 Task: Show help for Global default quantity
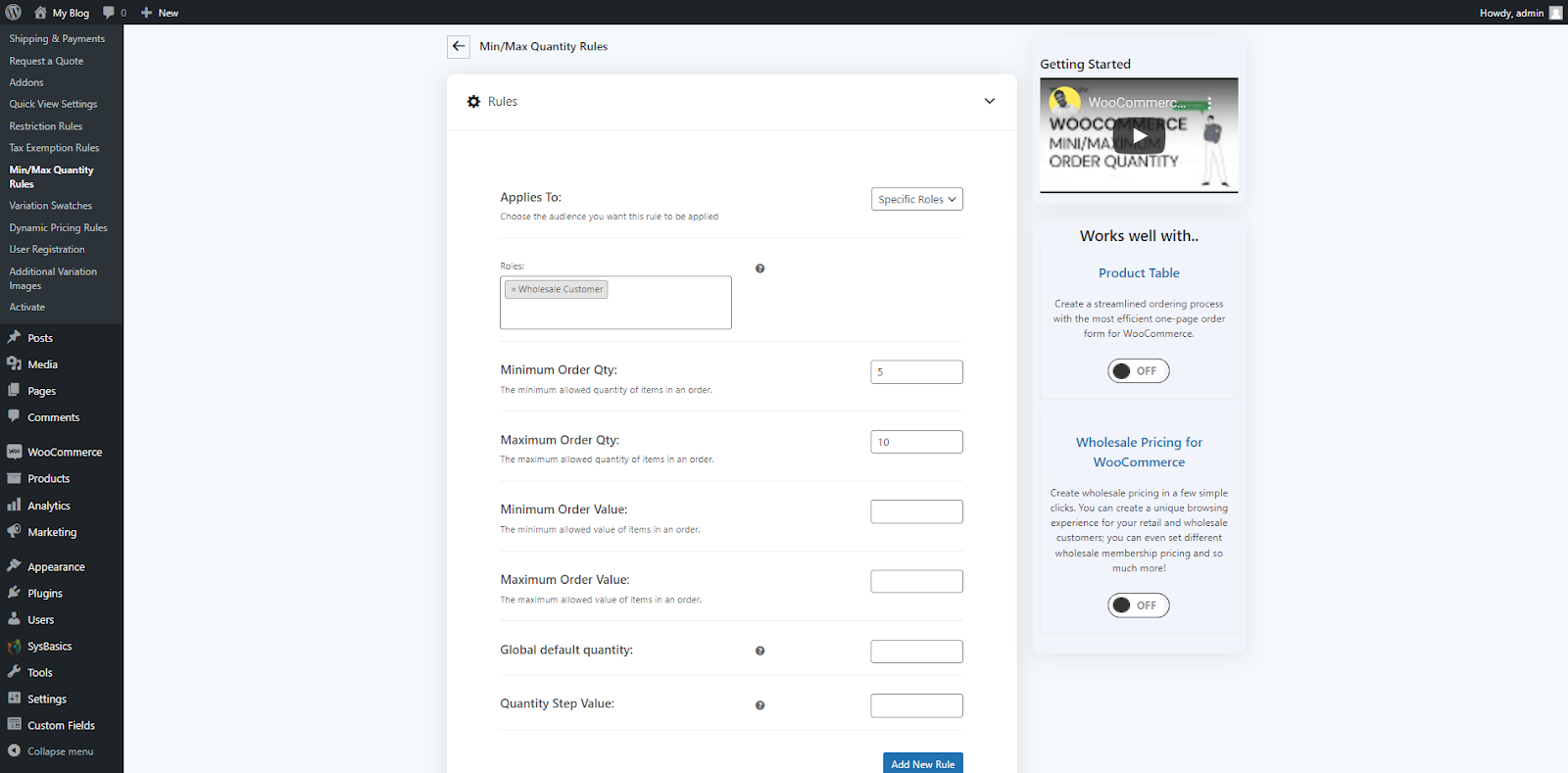[x=760, y=651]
